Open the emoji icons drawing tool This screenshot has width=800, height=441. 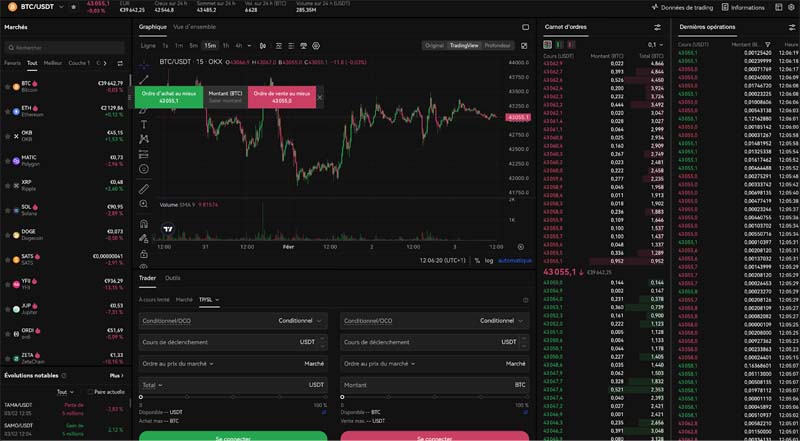(144, 169)
